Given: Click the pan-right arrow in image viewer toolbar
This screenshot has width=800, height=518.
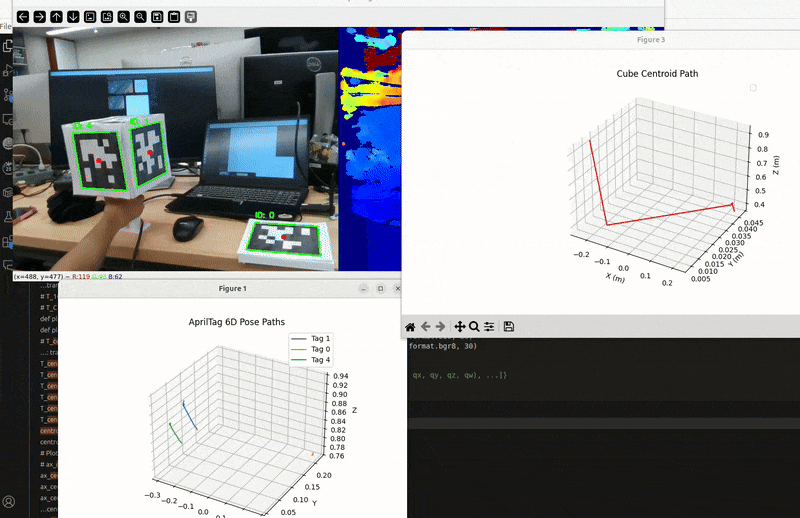Looking at the screenshot, I should tap(38, 17).
